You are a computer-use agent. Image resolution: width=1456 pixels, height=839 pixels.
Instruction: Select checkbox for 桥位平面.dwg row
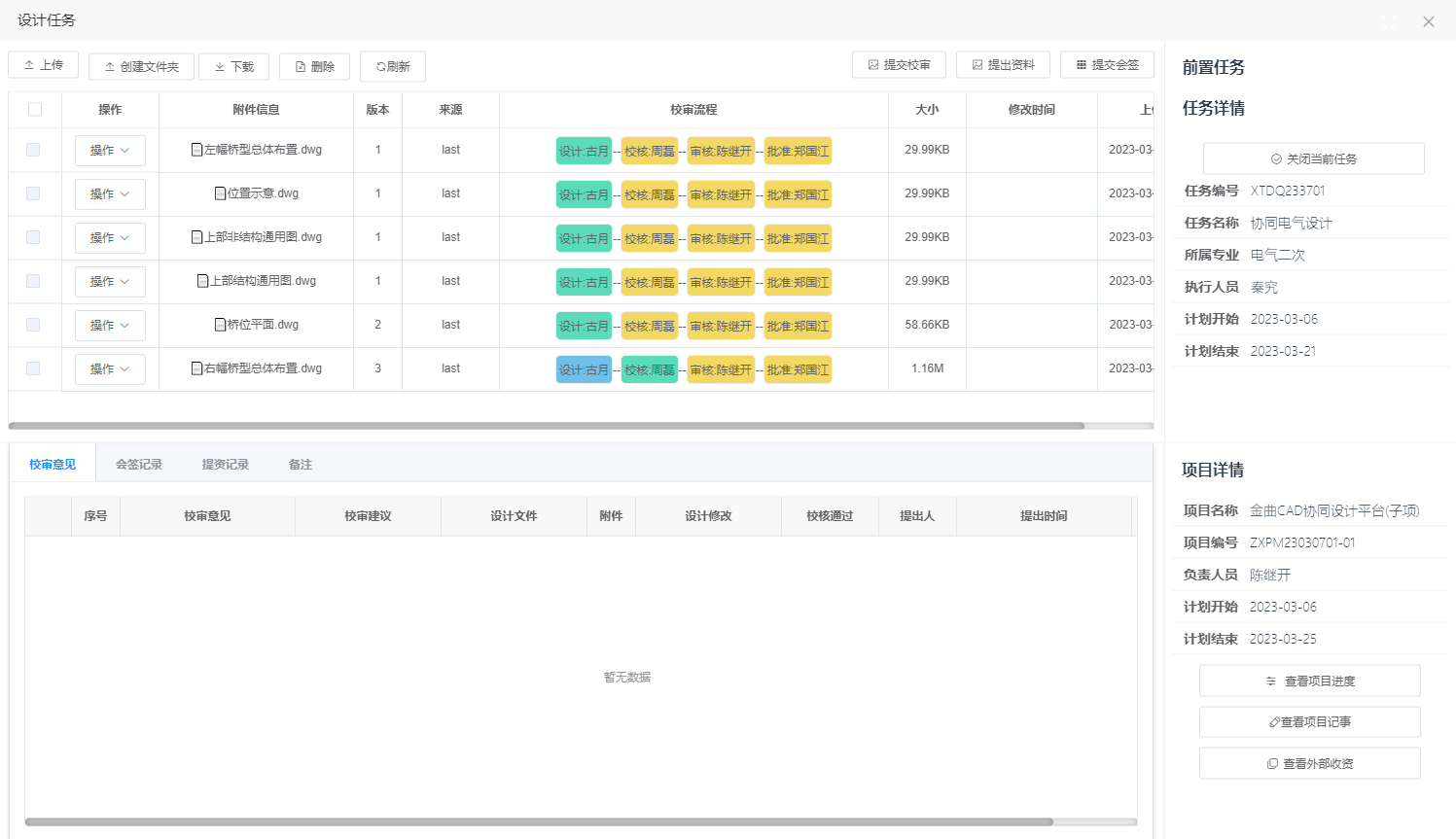click(x=33, y=325)
